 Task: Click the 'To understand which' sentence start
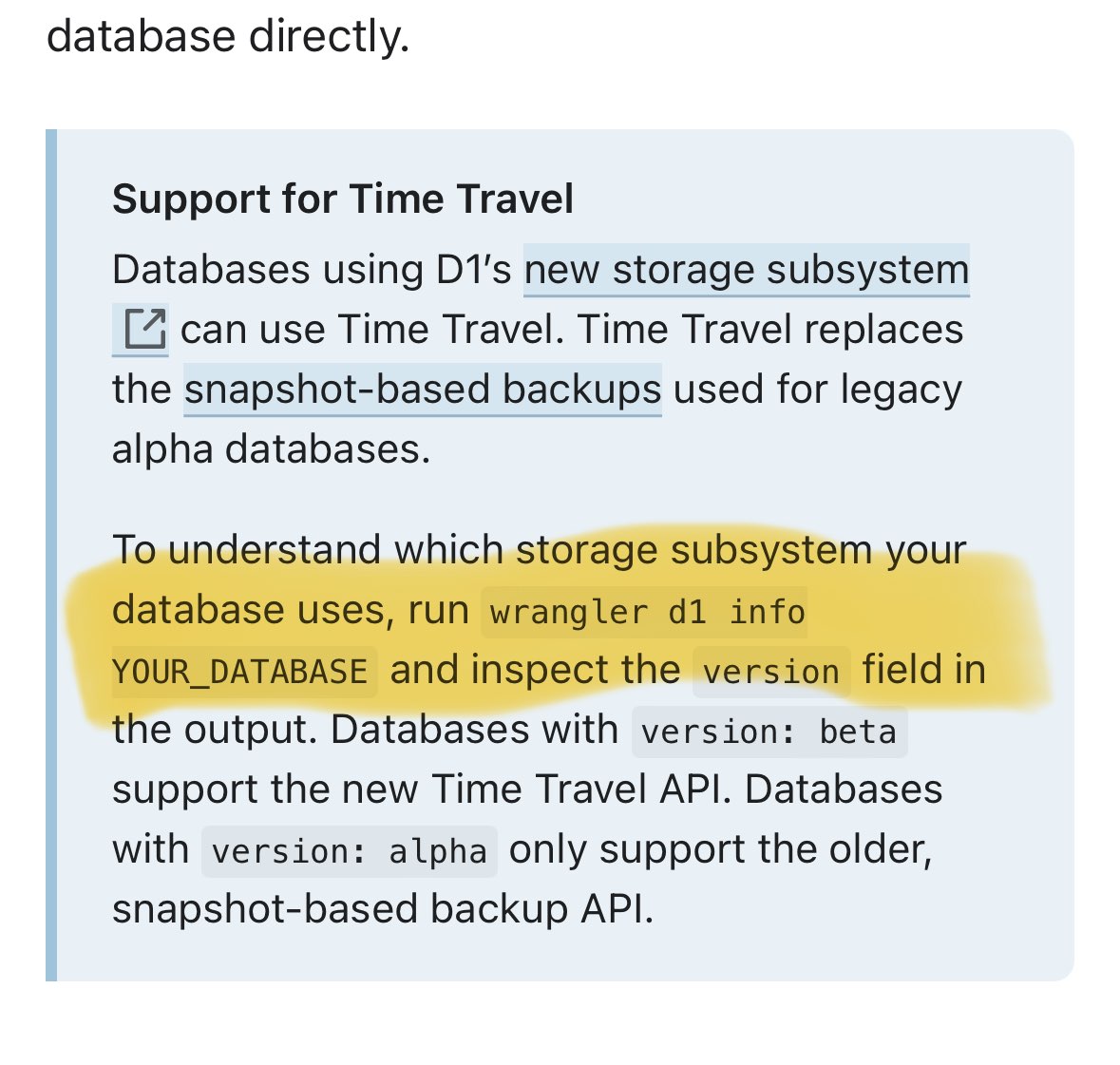(308, 550)
